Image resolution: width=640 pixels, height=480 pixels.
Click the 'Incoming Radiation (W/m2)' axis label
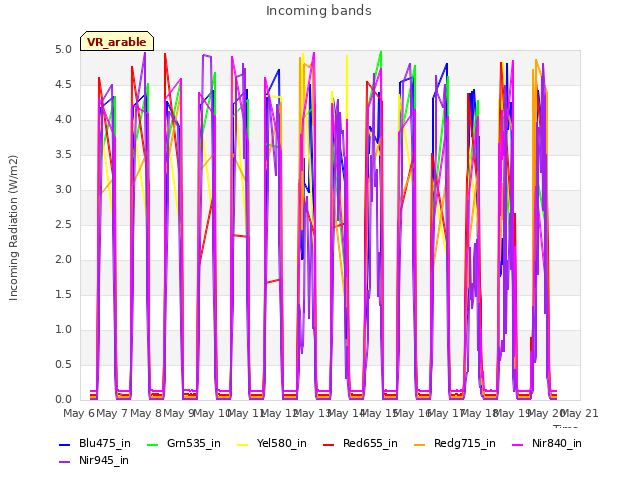click(13, 228)
